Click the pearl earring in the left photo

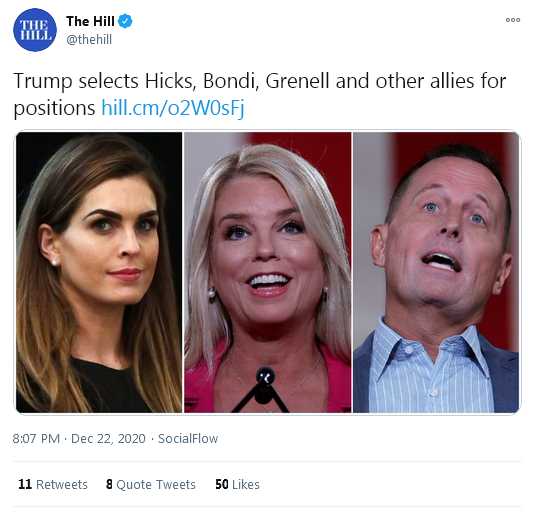point(54,263)
